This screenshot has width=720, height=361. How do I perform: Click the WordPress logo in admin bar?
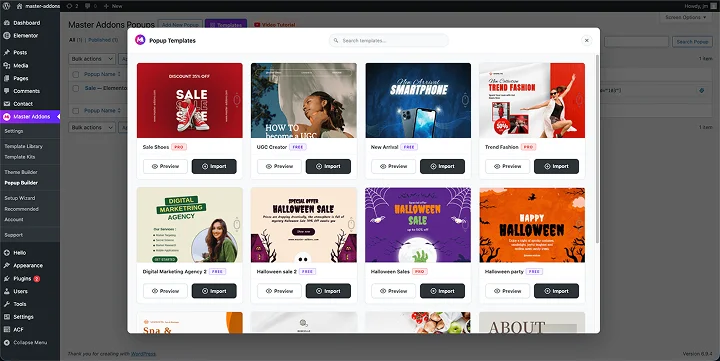tap(6, 6)
